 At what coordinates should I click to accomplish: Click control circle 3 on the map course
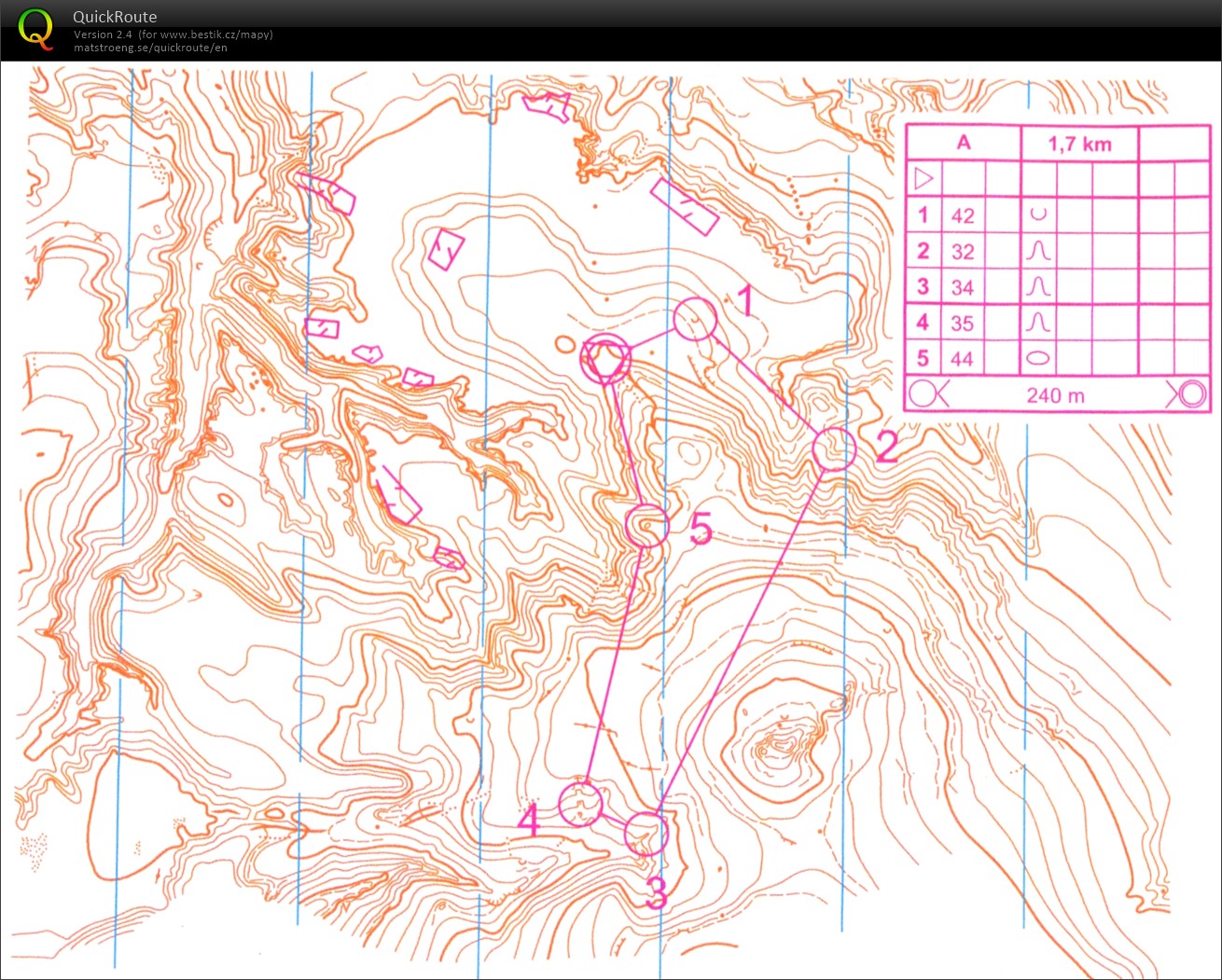(x=646, y=834)
